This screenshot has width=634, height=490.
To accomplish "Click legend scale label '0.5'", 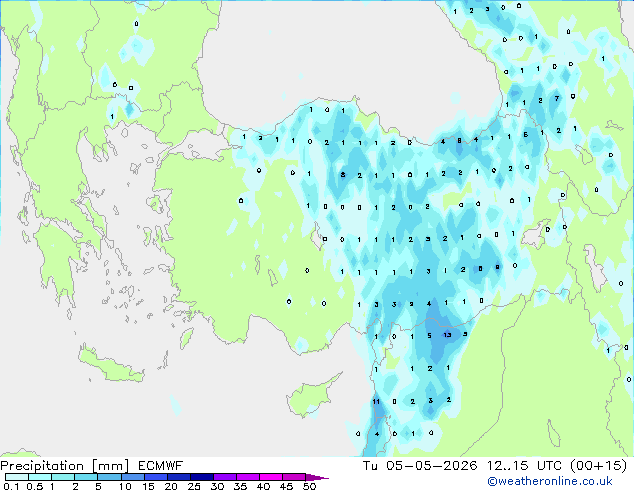I will pyautogui.click(x=35, y=486).
